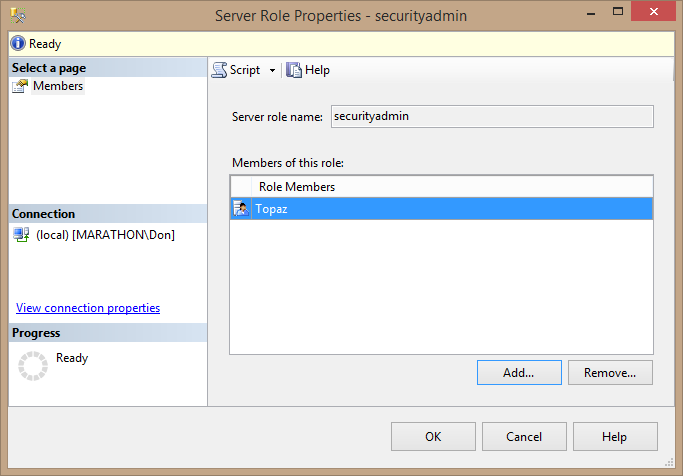Click the Ready information icon
This screenshot has width=683, height=476.
tap(18, 44)
